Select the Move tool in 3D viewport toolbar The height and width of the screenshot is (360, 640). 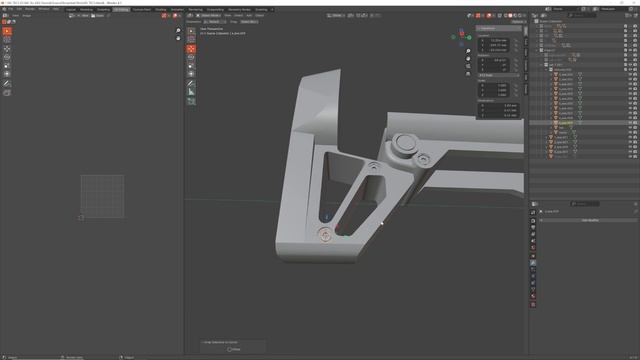[x=191, y=49]
